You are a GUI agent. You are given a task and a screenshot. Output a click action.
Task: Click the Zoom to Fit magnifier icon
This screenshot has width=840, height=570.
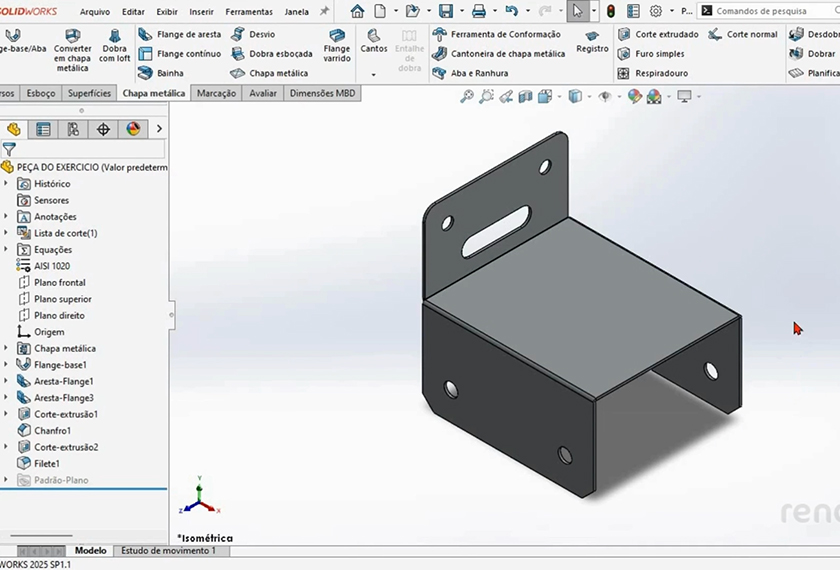coord(466,97)
